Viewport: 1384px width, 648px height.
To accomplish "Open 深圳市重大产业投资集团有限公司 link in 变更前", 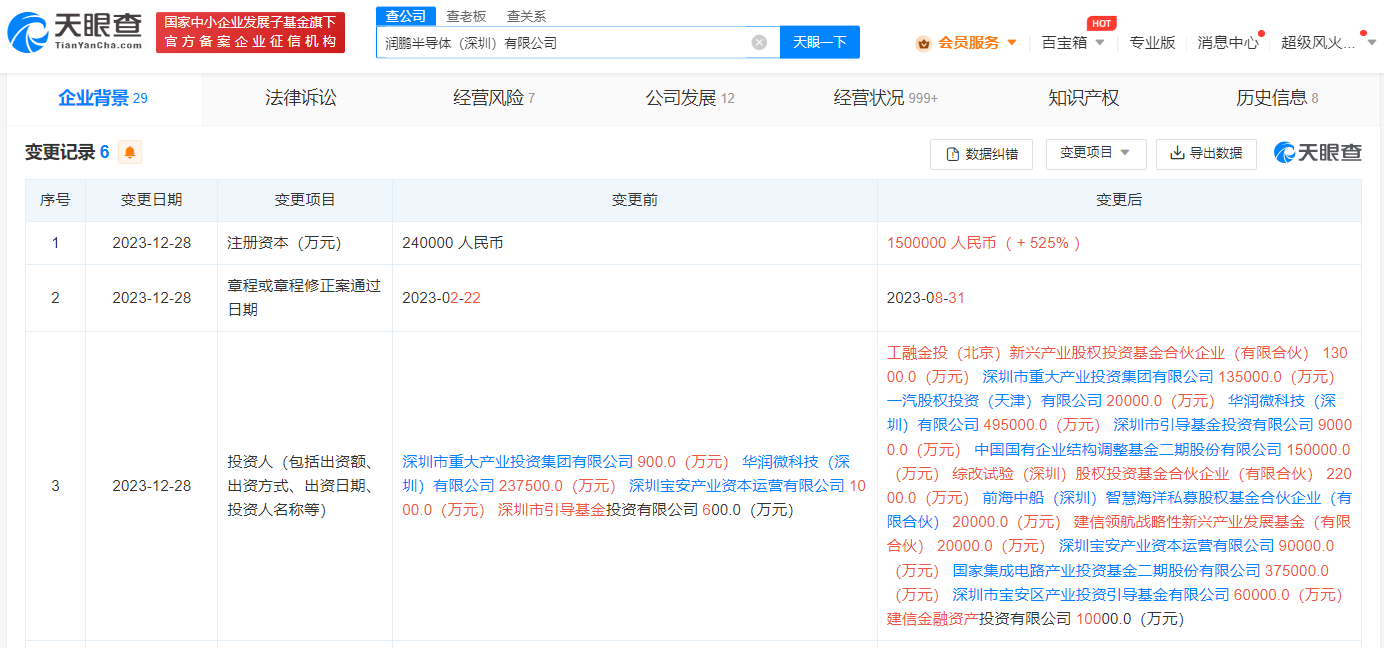I will click(x=518, y=461).
